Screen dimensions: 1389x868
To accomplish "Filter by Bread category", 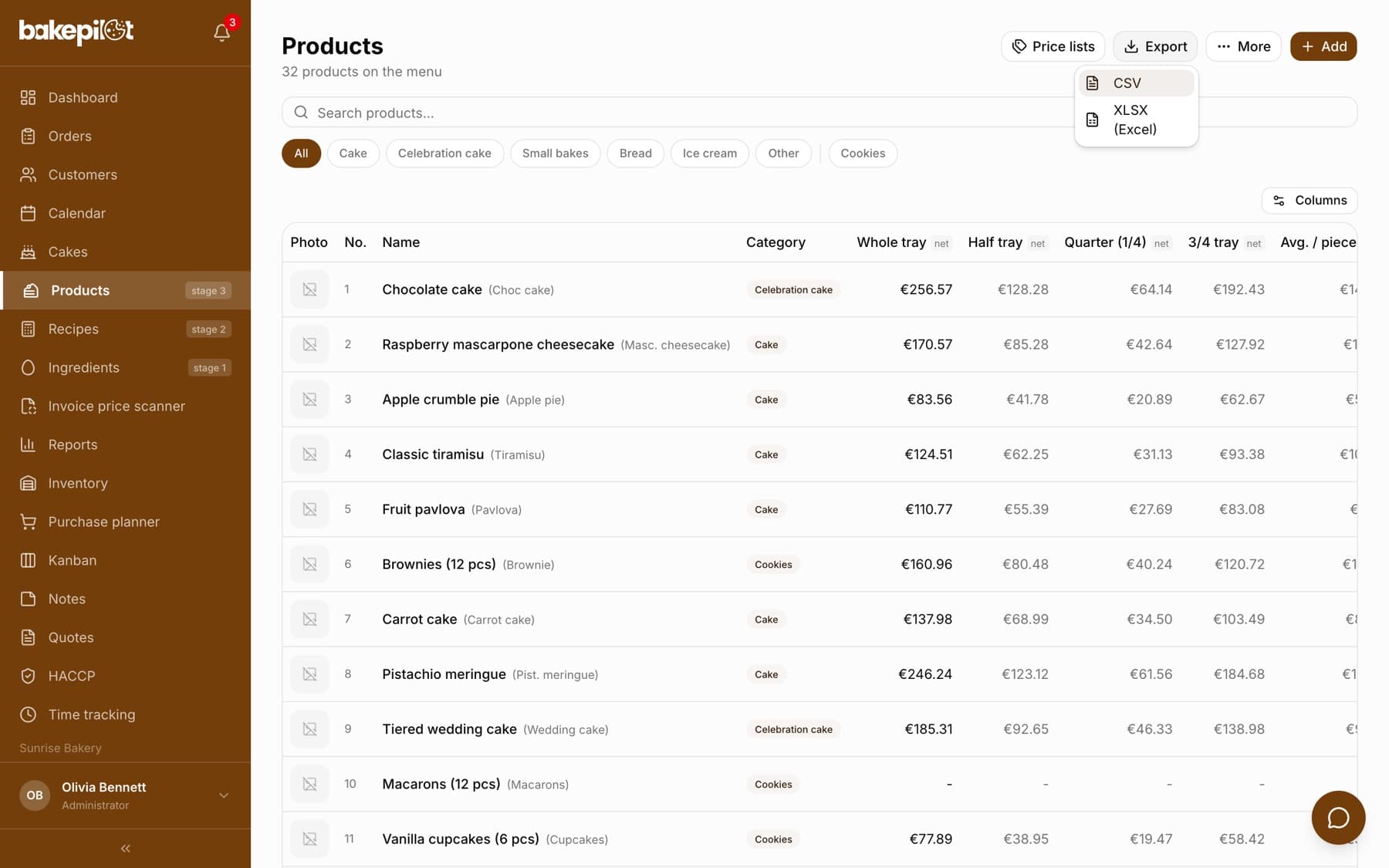I will tap(635, 154).
